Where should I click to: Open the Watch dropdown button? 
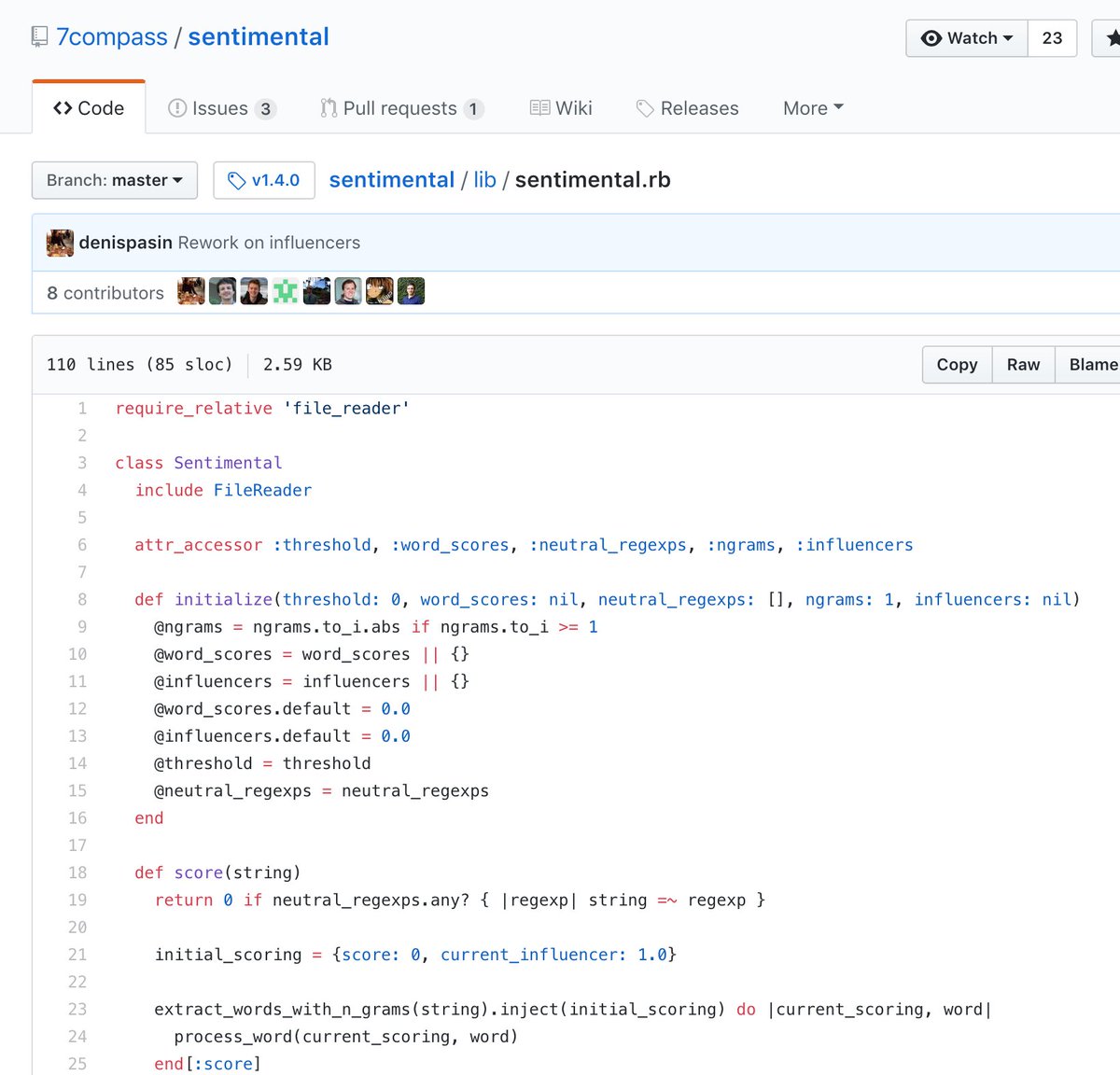coord(967,38)
